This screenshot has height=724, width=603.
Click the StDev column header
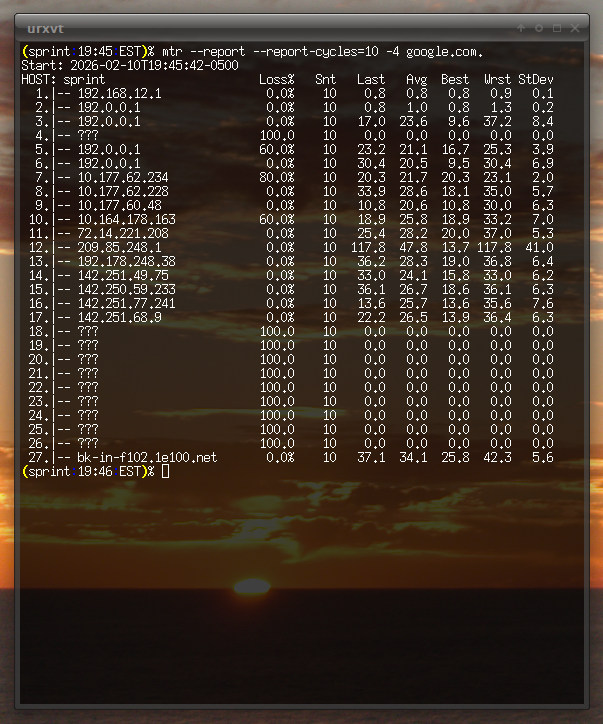click(x=535, y=79)
